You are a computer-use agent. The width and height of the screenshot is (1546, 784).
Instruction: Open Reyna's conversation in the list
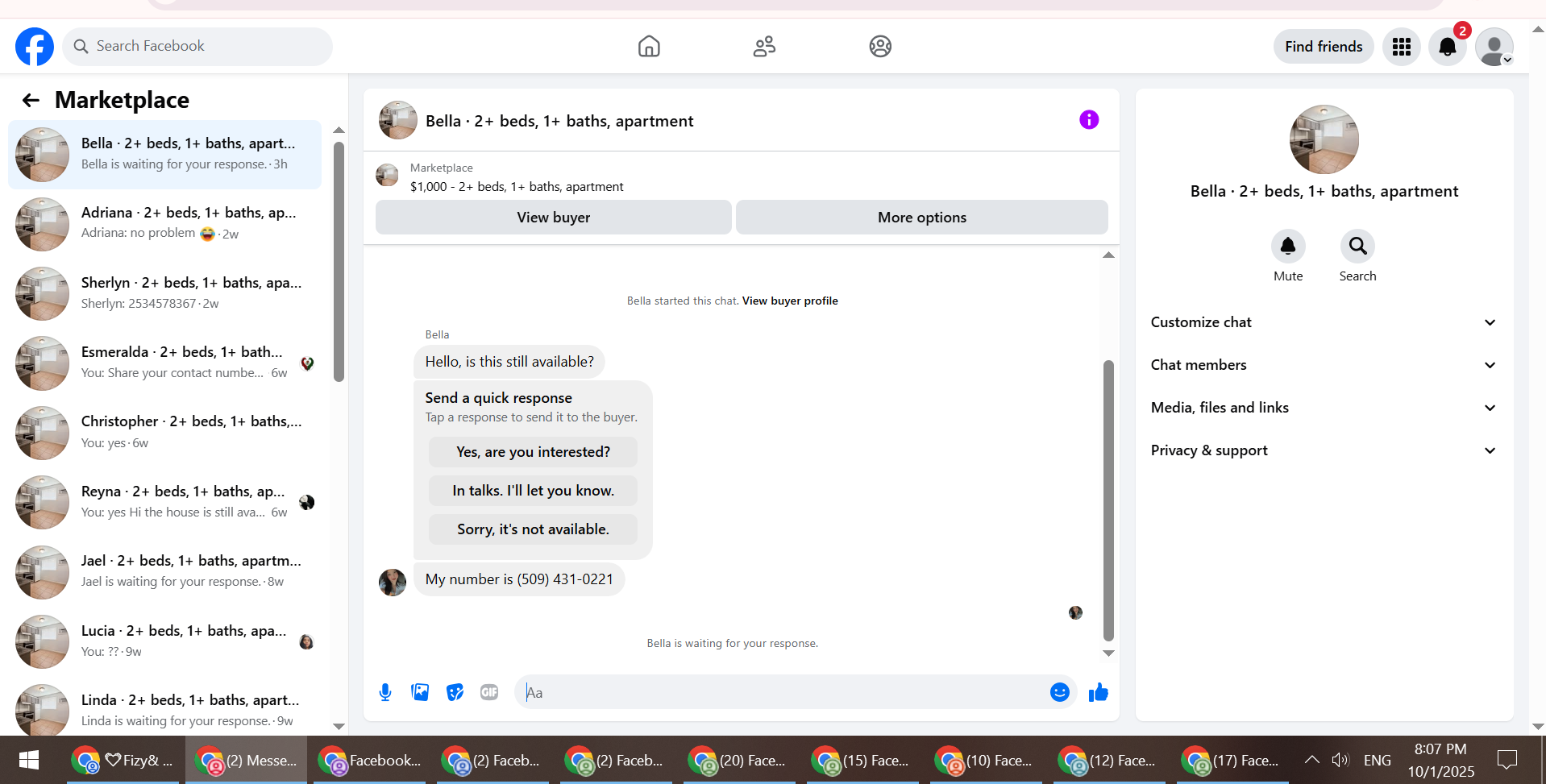[164, 503]
